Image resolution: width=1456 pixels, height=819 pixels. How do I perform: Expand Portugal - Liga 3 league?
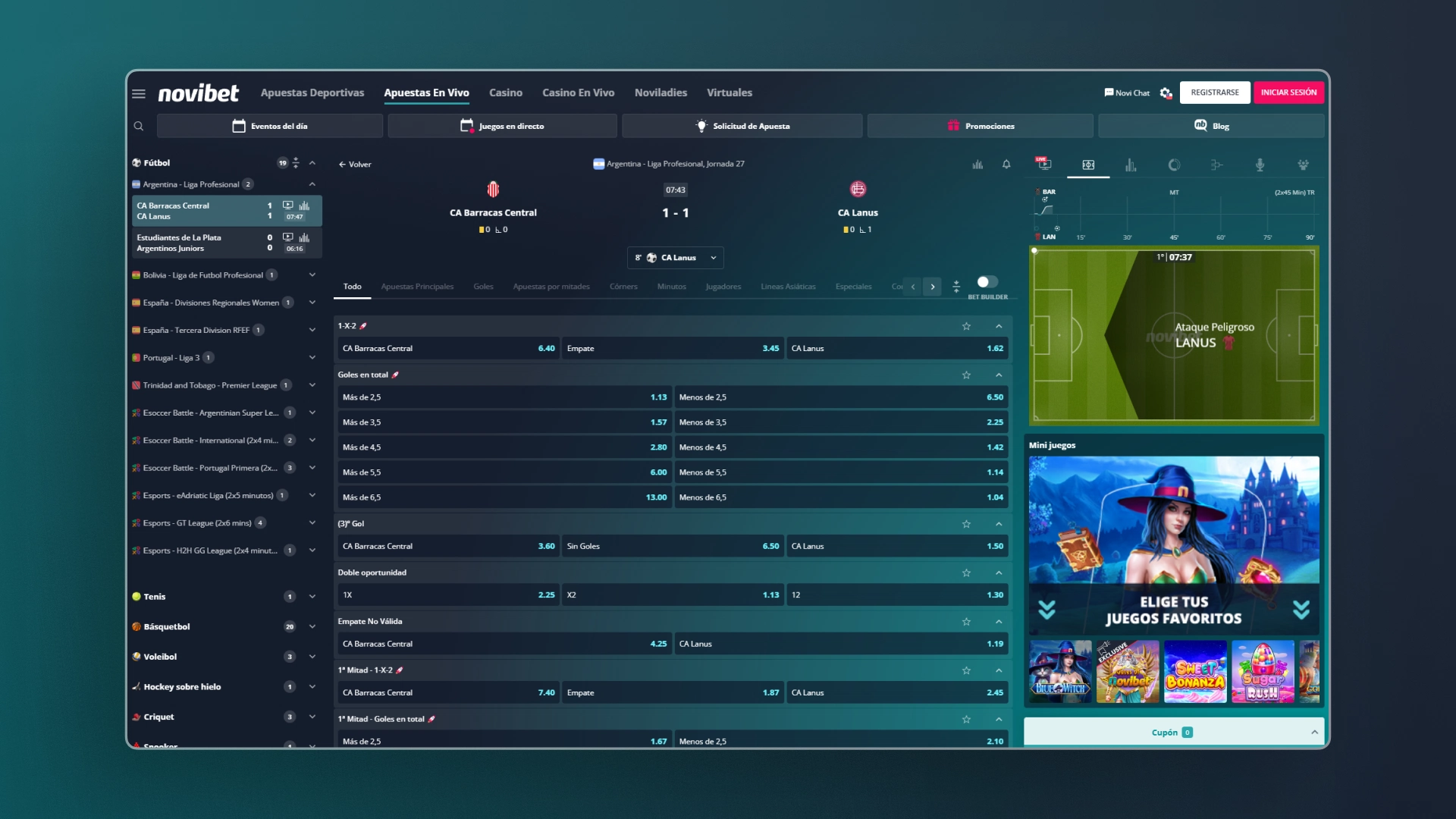312,358
